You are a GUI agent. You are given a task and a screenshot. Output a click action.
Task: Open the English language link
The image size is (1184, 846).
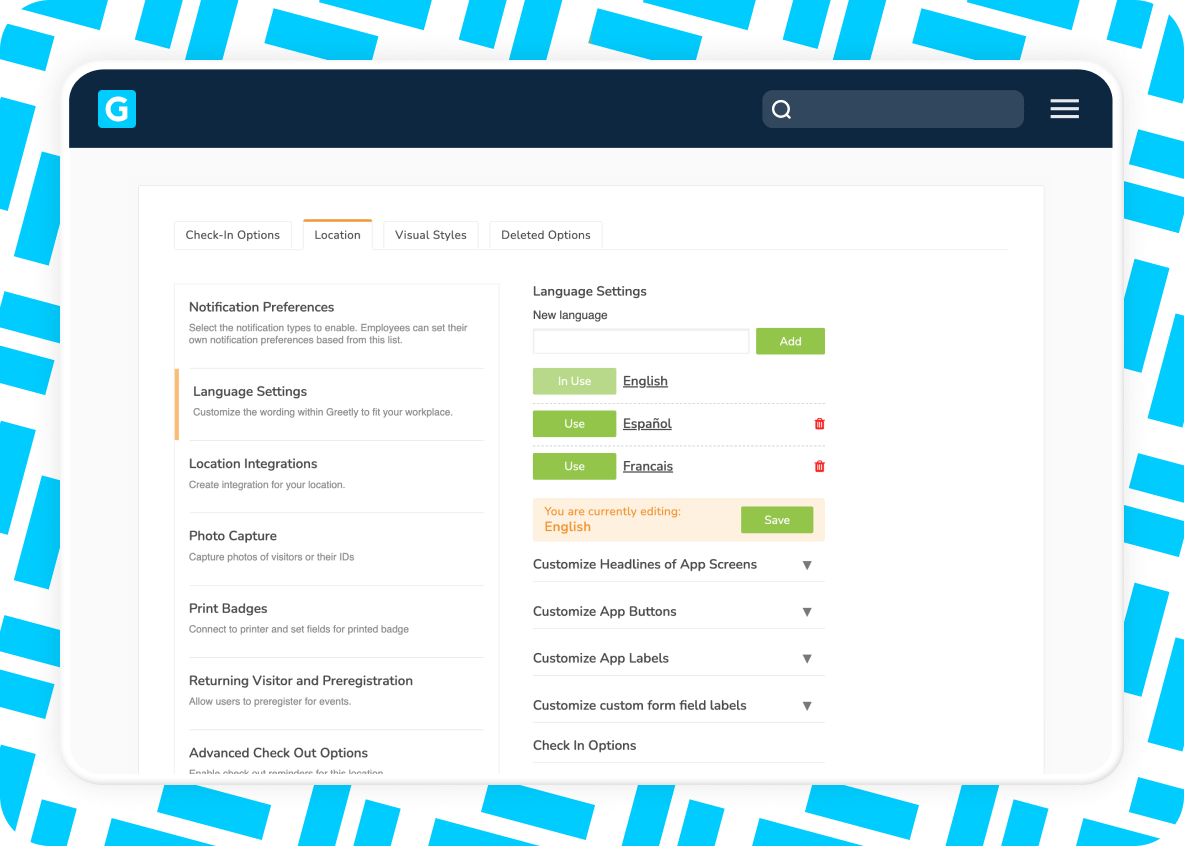(645, 381)
